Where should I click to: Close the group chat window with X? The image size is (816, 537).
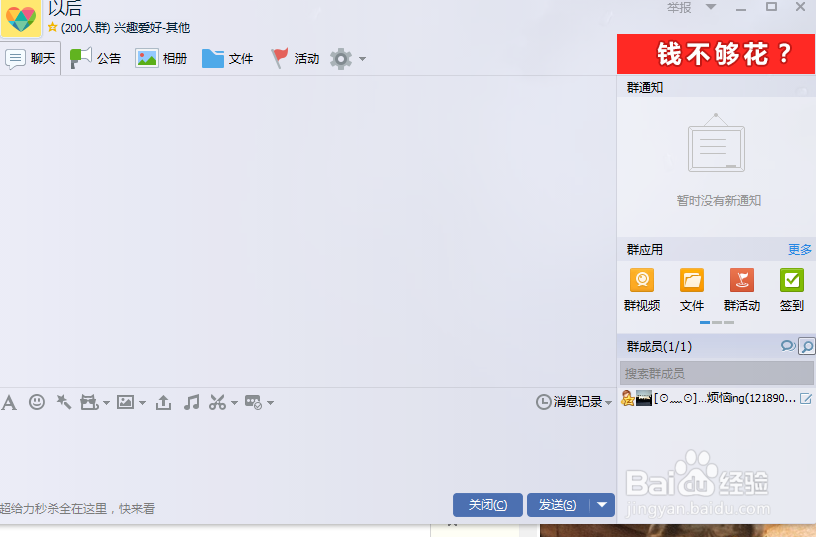(801, 7)
